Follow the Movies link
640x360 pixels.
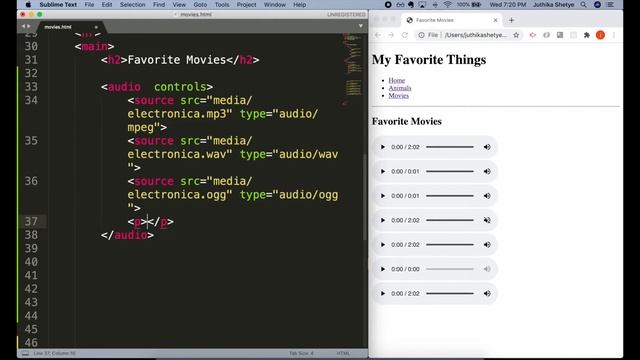(x=398, y=96)
